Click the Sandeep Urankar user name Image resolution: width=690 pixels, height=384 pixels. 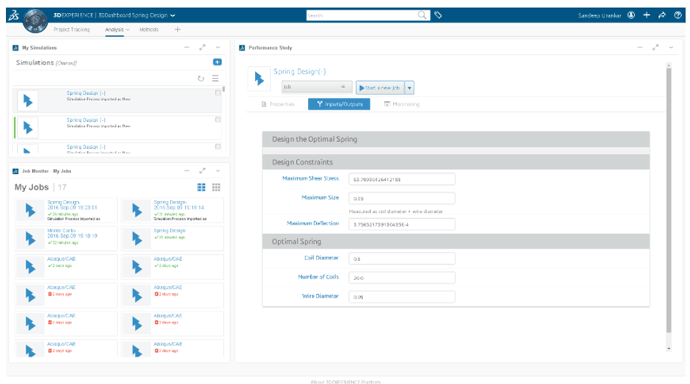coord(599,15)
